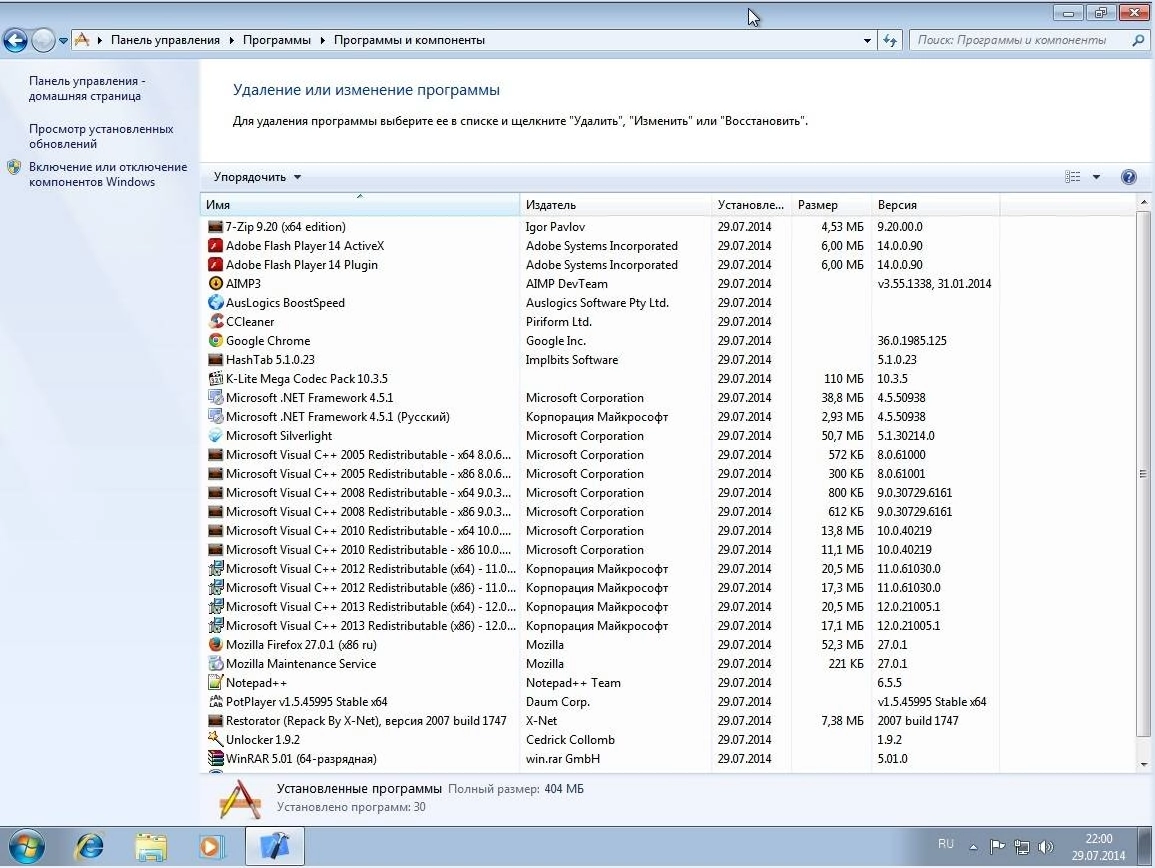The image size is (1155, 868).
Task: Click the Adobe Flash Player 14 ActiveX icon
Action: (215, 246)
